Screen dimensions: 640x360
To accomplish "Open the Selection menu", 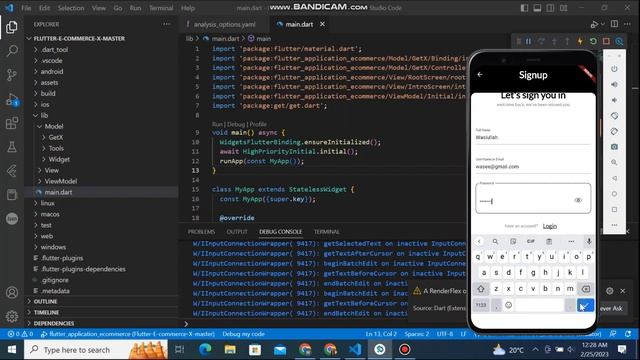I will pyautogui.click(x=71, y=8).
